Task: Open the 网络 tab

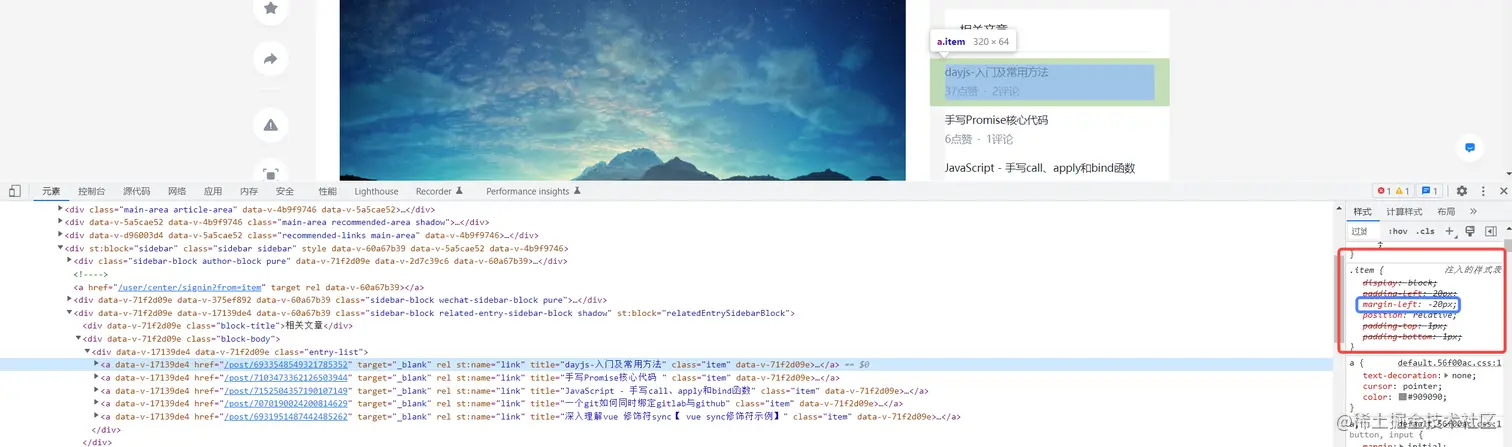Action: coord(177,191)
